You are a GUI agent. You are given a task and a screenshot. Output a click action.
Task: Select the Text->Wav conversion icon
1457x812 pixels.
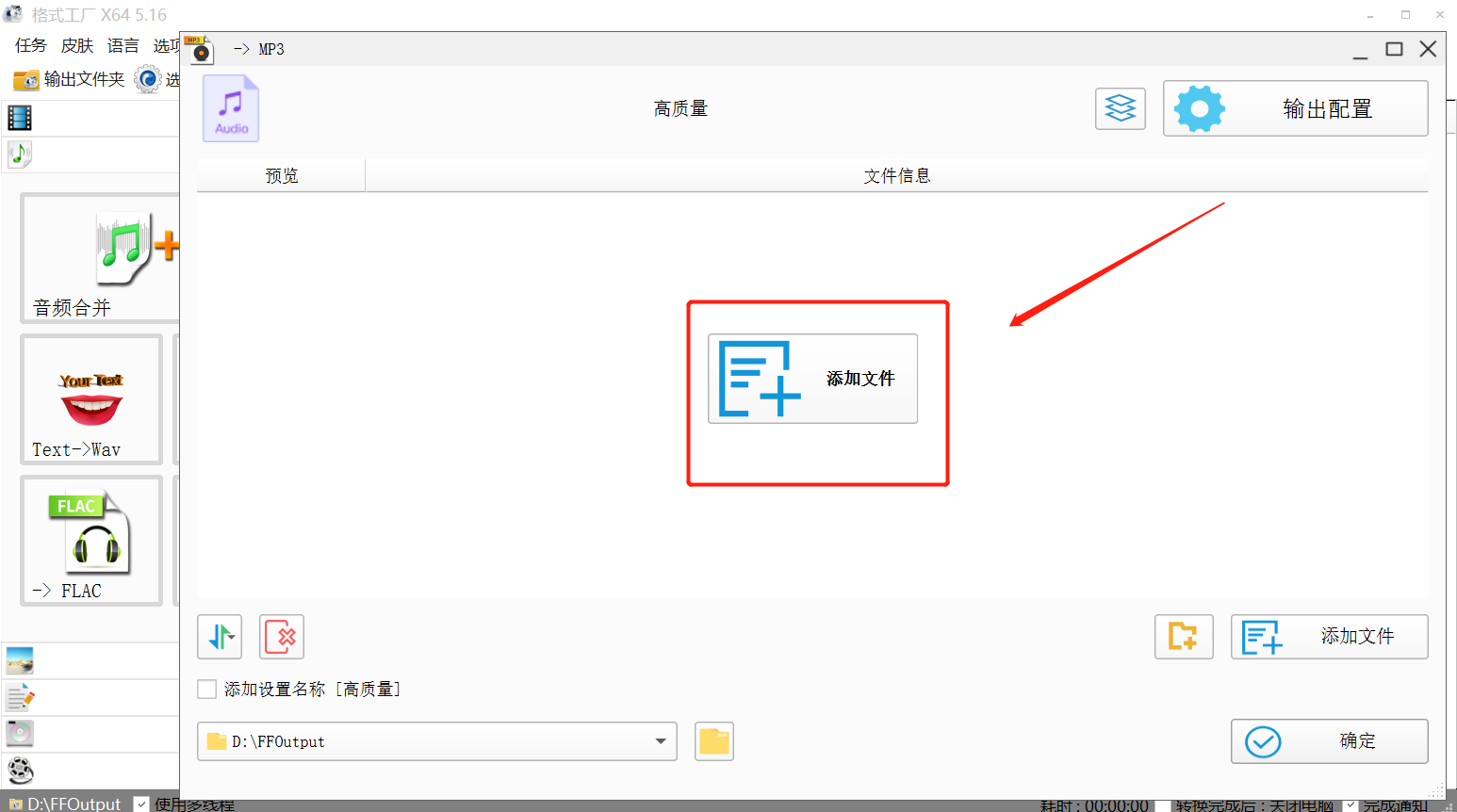click(91, 399)
